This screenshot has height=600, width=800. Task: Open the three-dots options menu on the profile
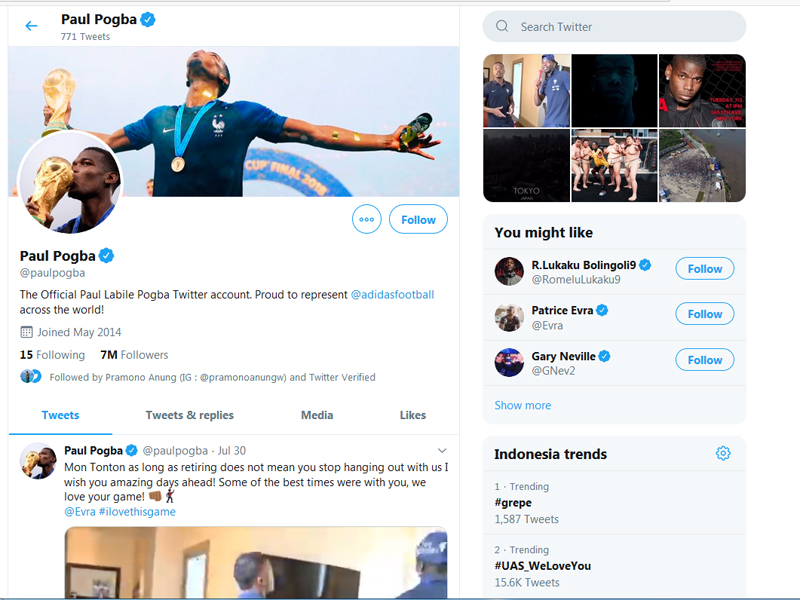point(366,219)
